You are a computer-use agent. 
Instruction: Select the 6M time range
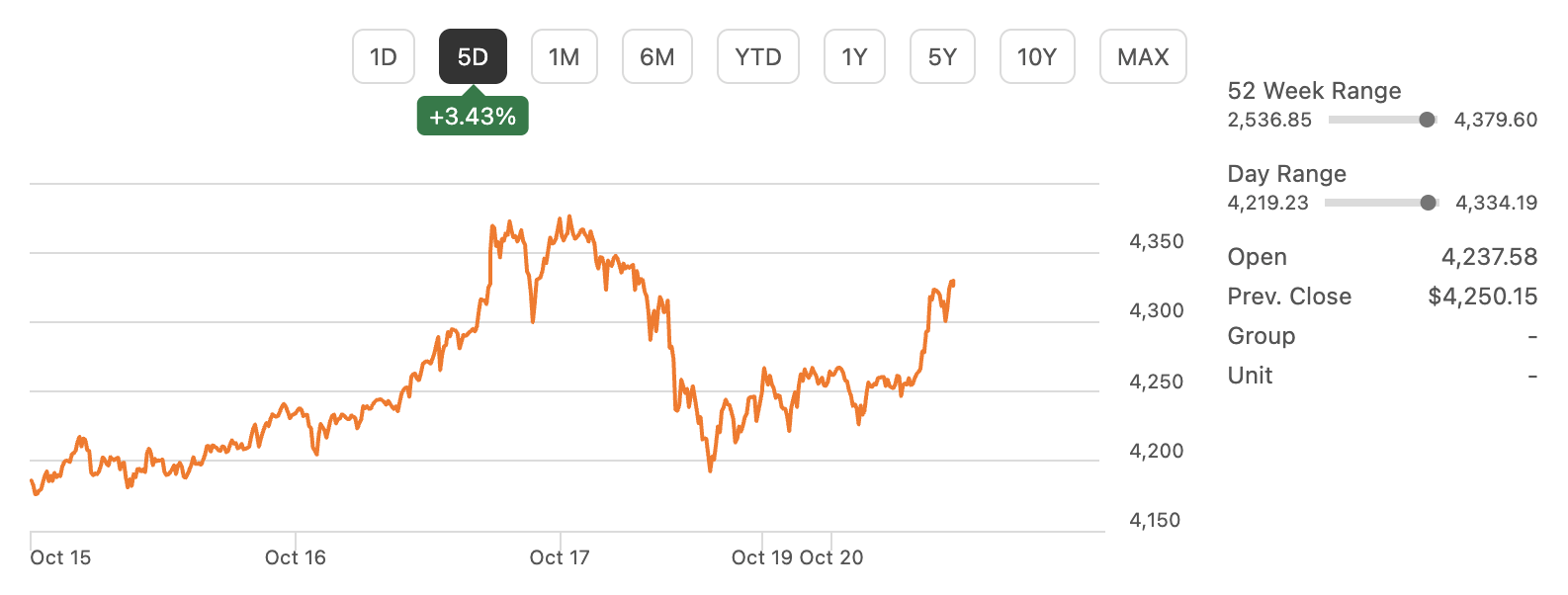[x=656, y=56]
